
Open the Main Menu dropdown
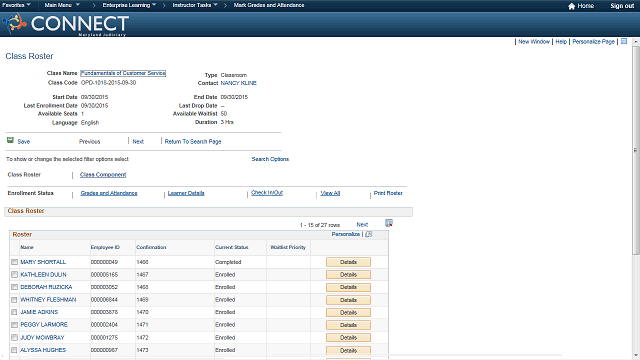coord(62,5)
